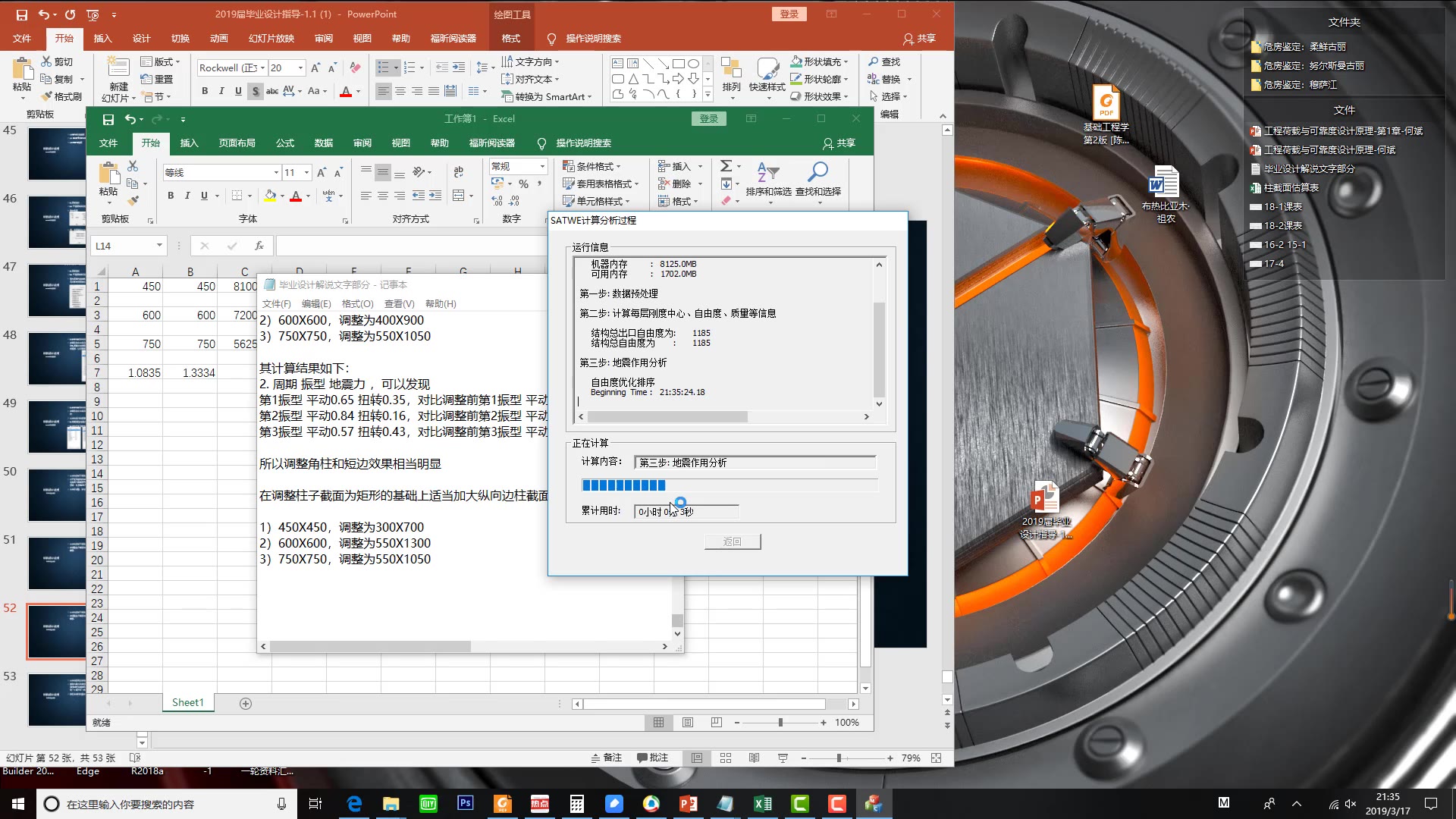Click AutoSum sigma icon in Excel
The height and width of the screenshot is (819, 1456).
(726, 166)
